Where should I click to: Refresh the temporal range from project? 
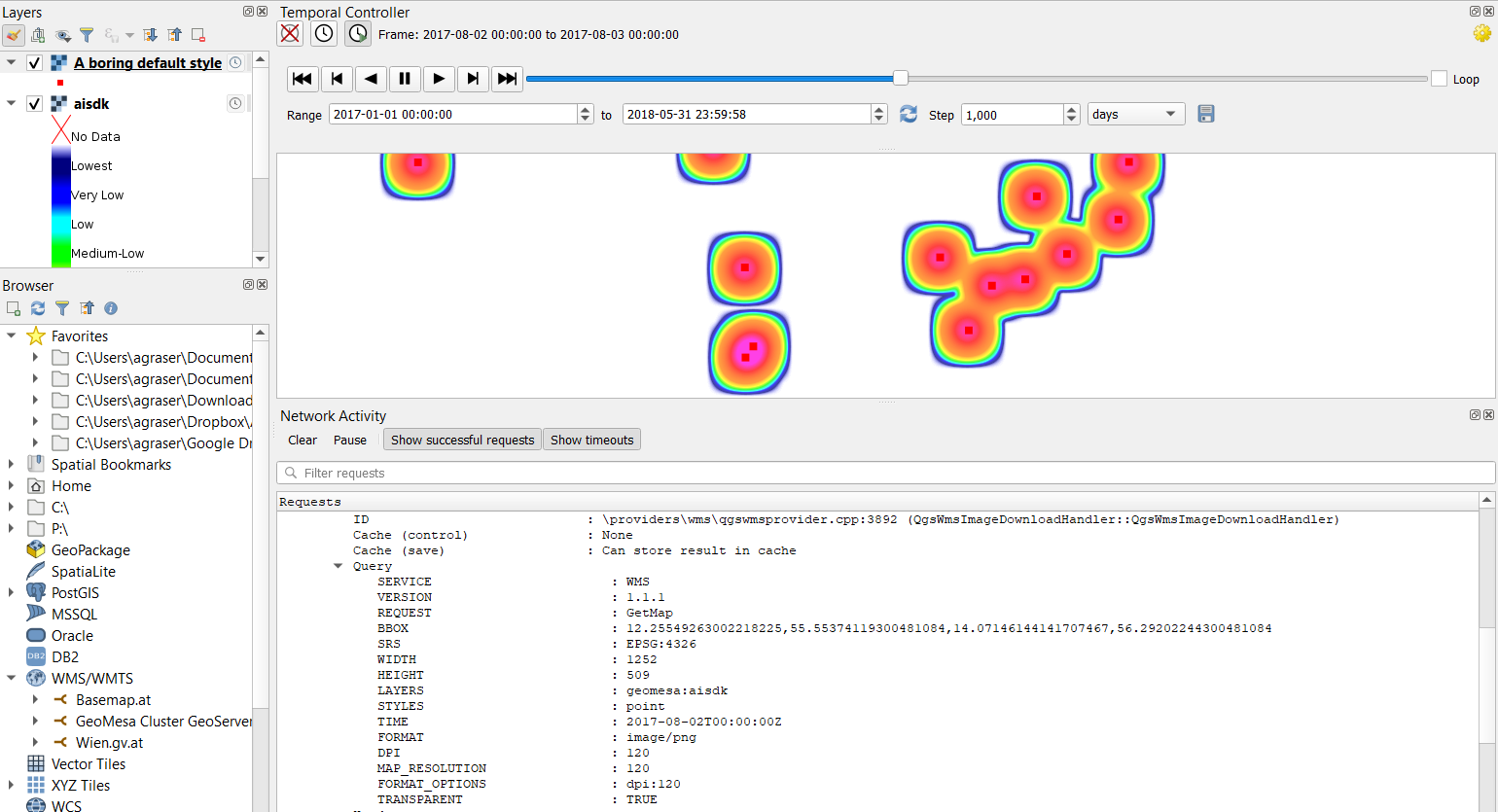(909, 114)
